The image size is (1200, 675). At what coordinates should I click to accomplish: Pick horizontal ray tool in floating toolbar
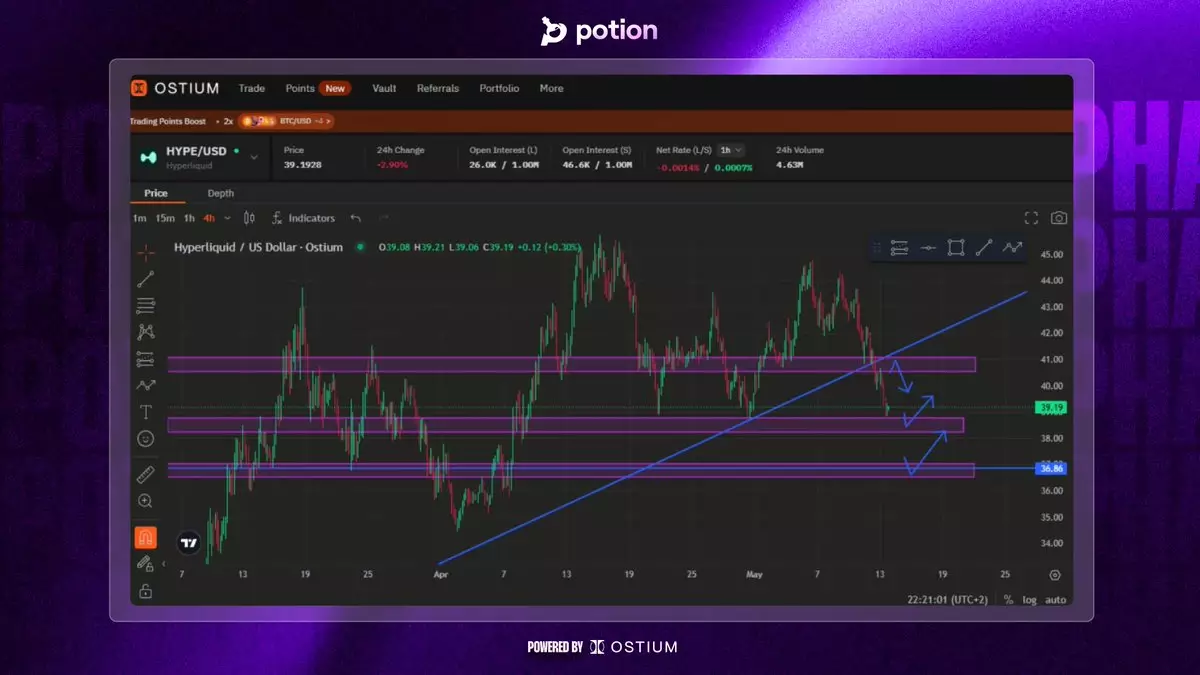pyautogui.click(x=899, y=248)
